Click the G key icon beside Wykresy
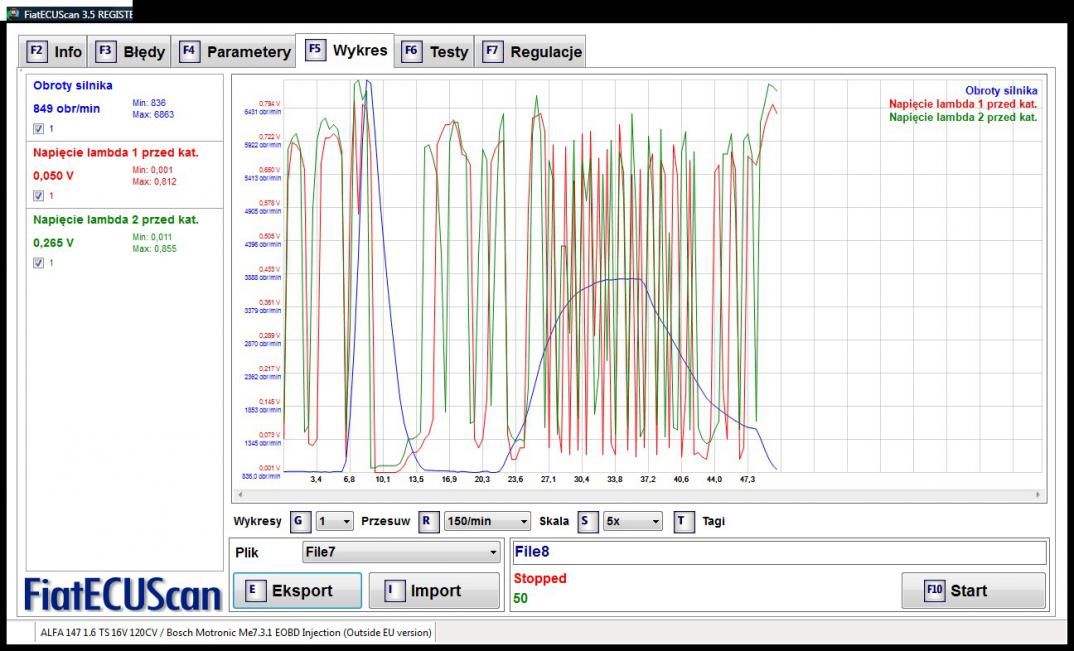The image size is (1074, 651). (x=298, y=521)
